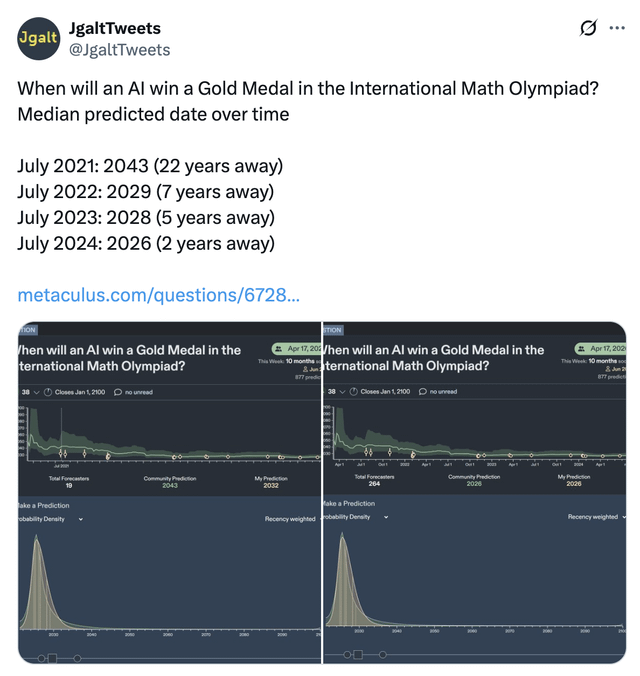Click the right panel's rightmost circular slider handle
This screenshot has width=640, height=676.
(382, 654)
